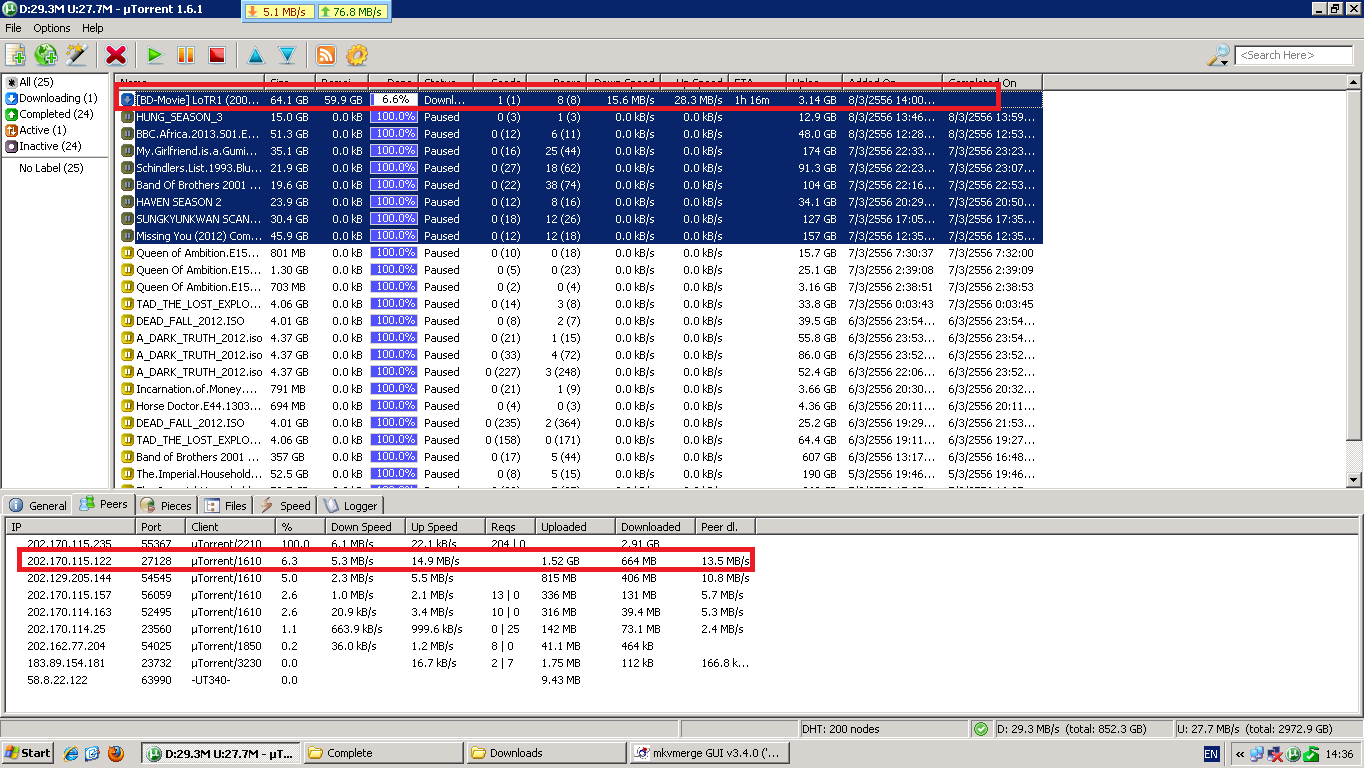
Task: Filter by Inactive (24) category
Action: click(x=43, y=146)
